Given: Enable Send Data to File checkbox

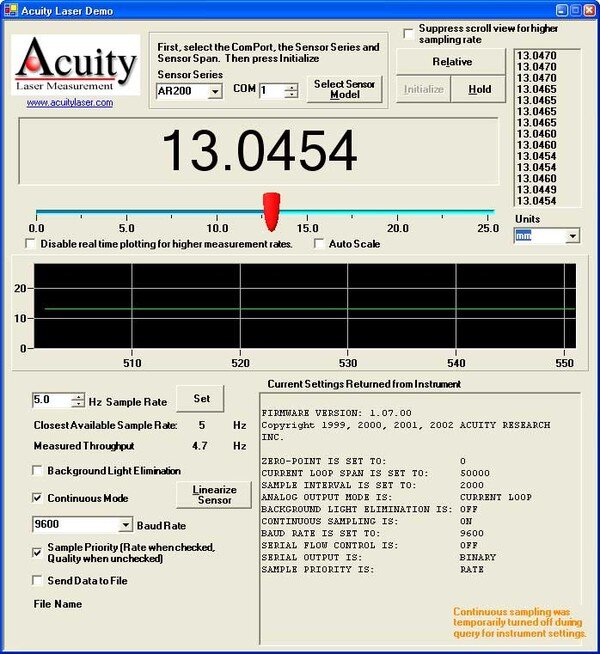Looking at the screenshot, I should [37, 580].
